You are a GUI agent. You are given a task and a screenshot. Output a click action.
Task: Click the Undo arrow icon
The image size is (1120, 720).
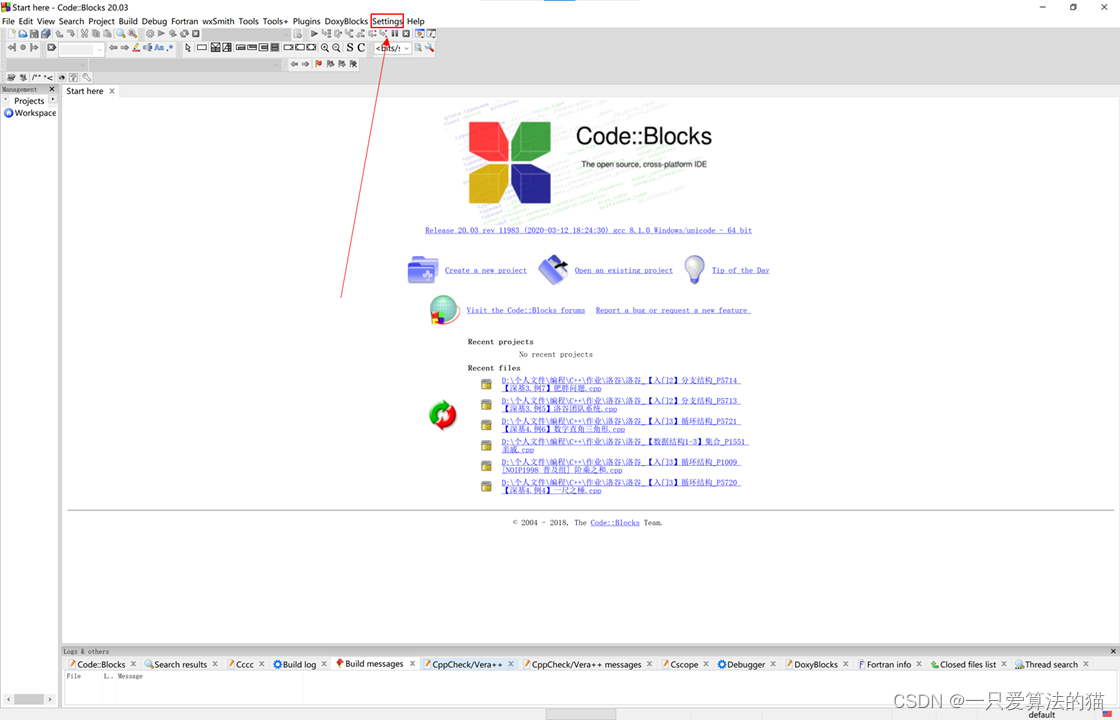(x=59, y=34)
